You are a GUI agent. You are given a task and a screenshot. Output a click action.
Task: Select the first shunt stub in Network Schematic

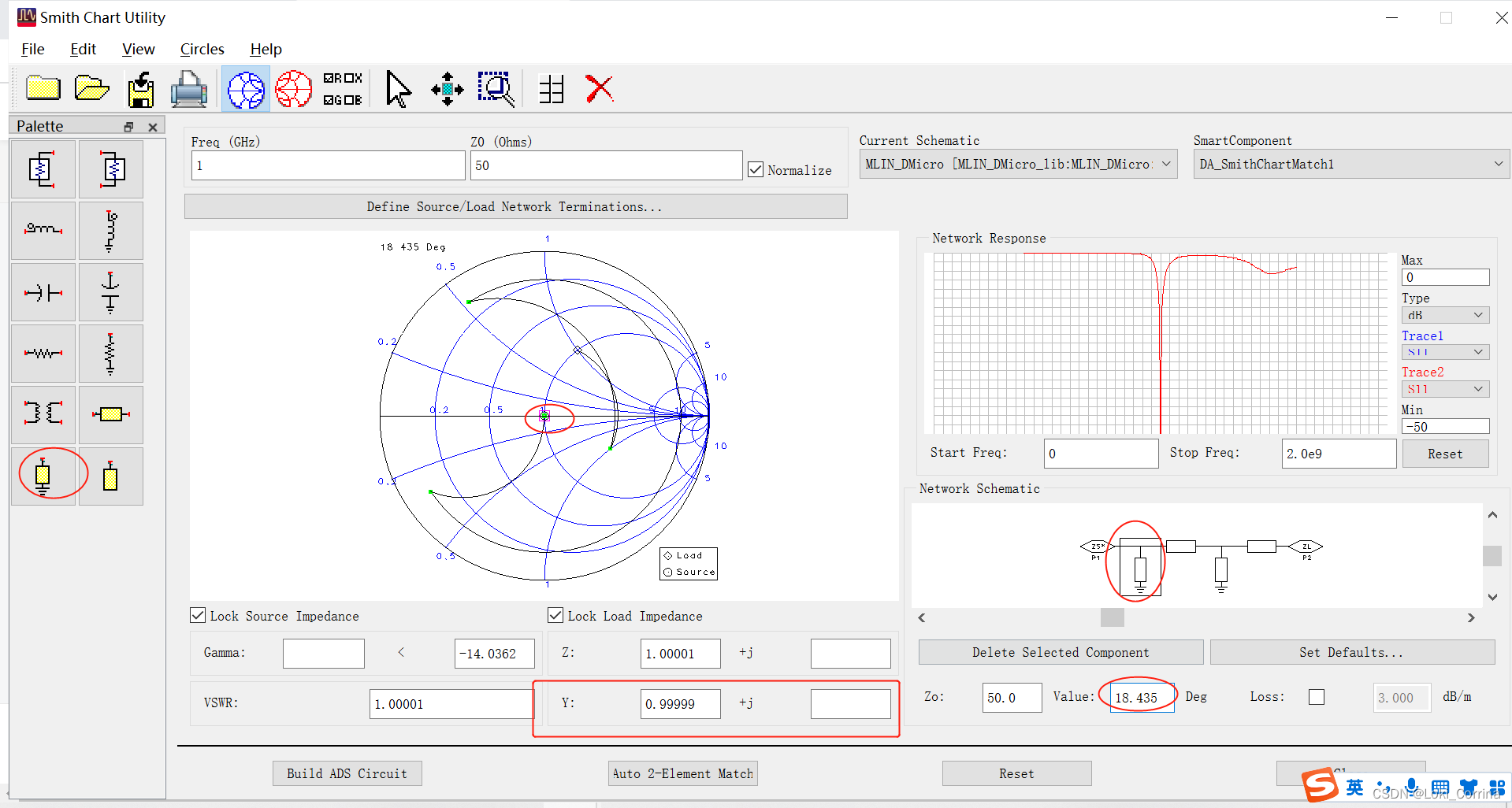click(x=1140, y=569)
